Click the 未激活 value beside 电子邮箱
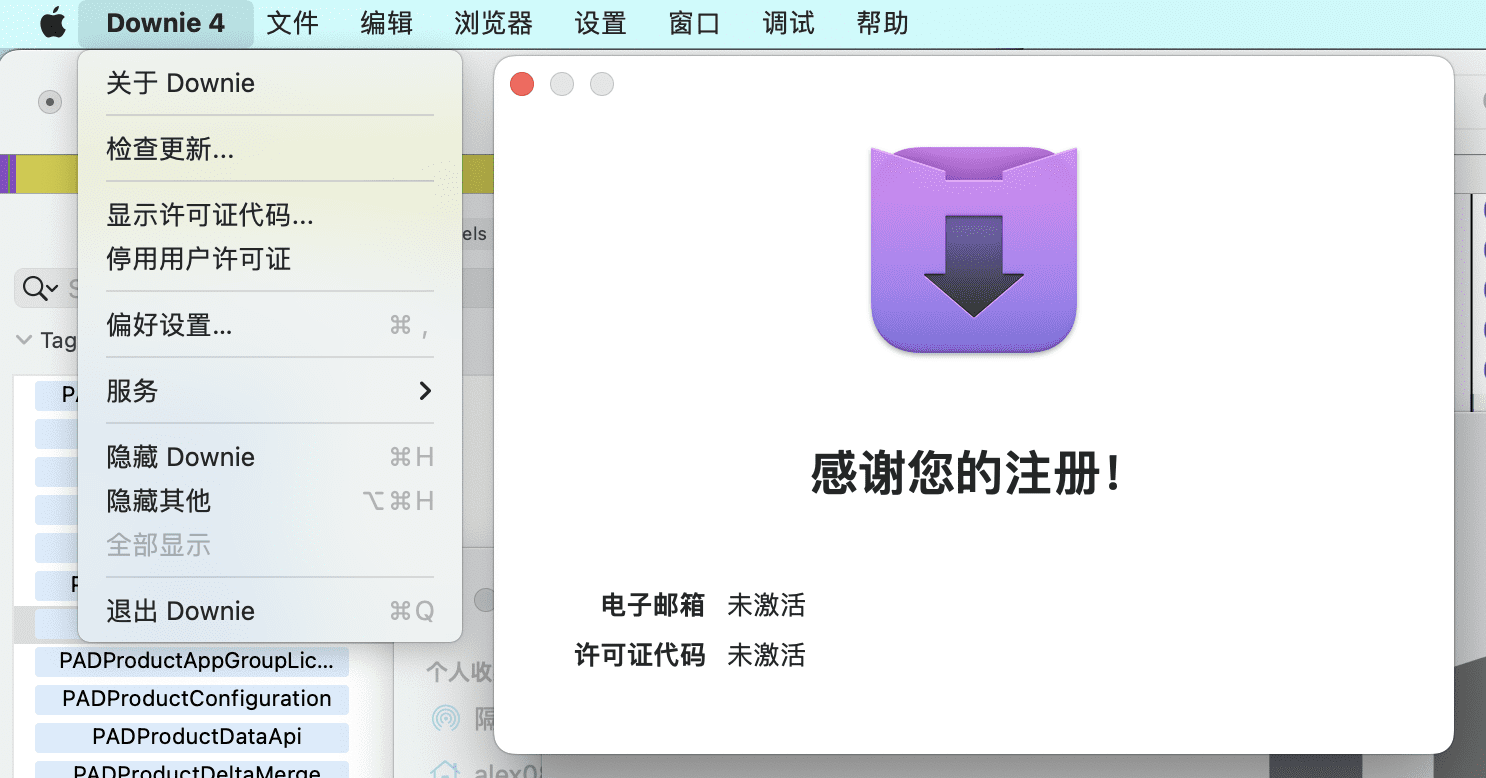The image size is (1486, 778). click(766, 605)
